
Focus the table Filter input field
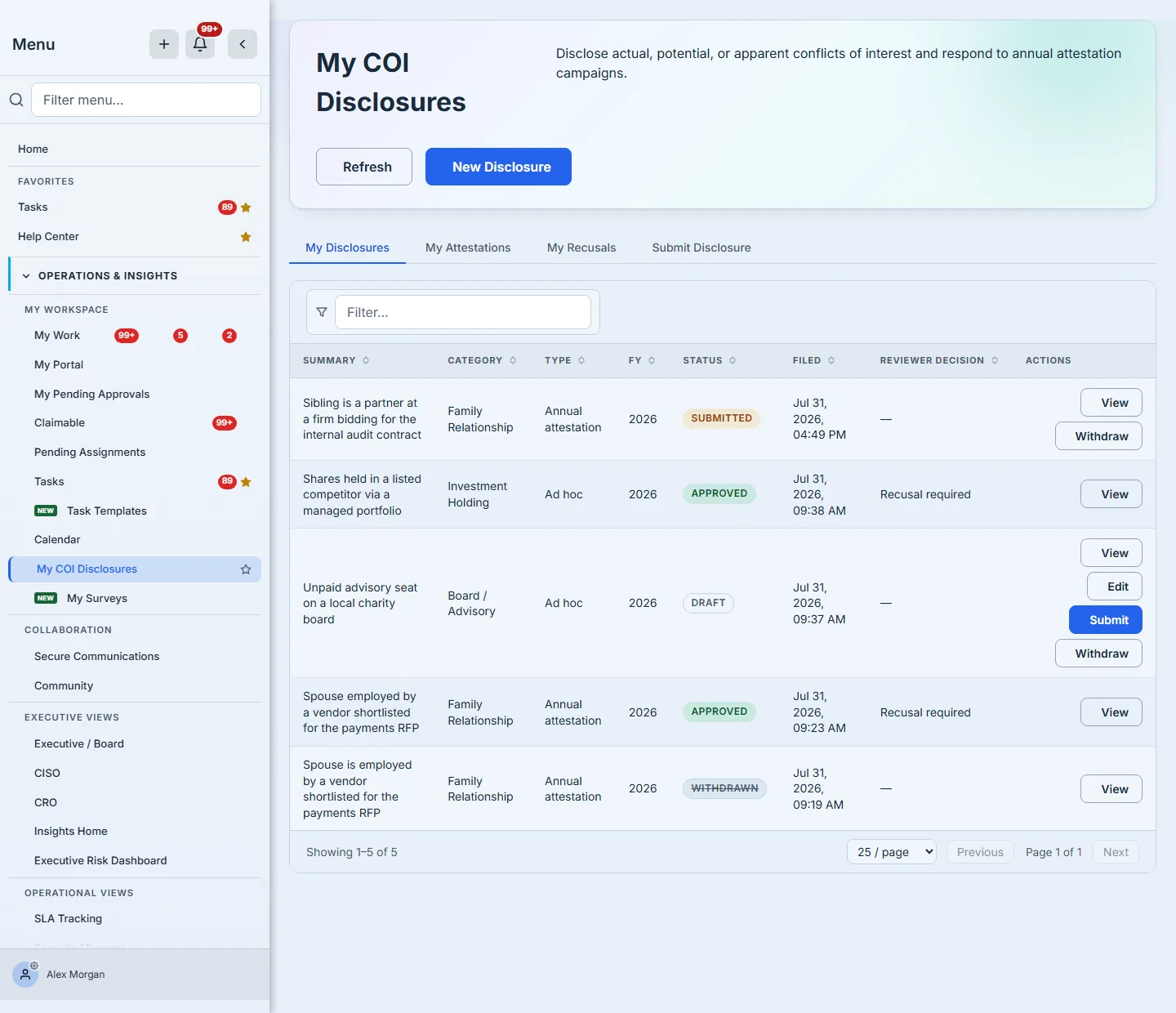click(x=463, y=312)
